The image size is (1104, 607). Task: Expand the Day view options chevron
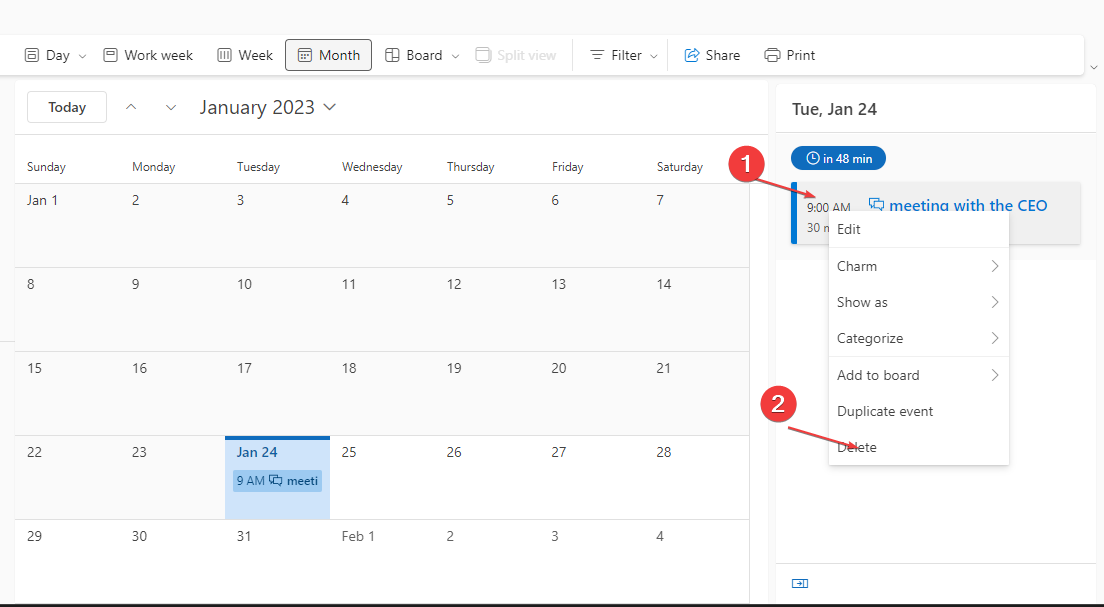83,56
